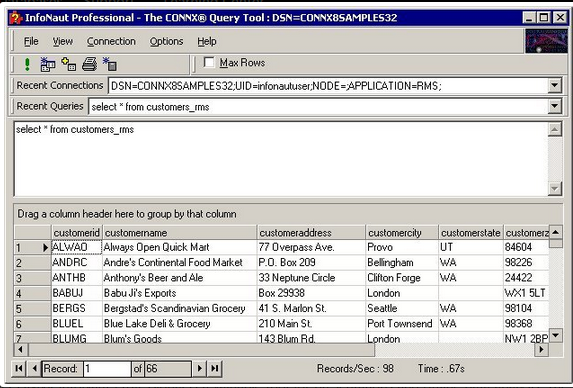Viewport: 573px width, 388px height.
Task: Click the table grid toolbar icon
Action: coord(48,64)
